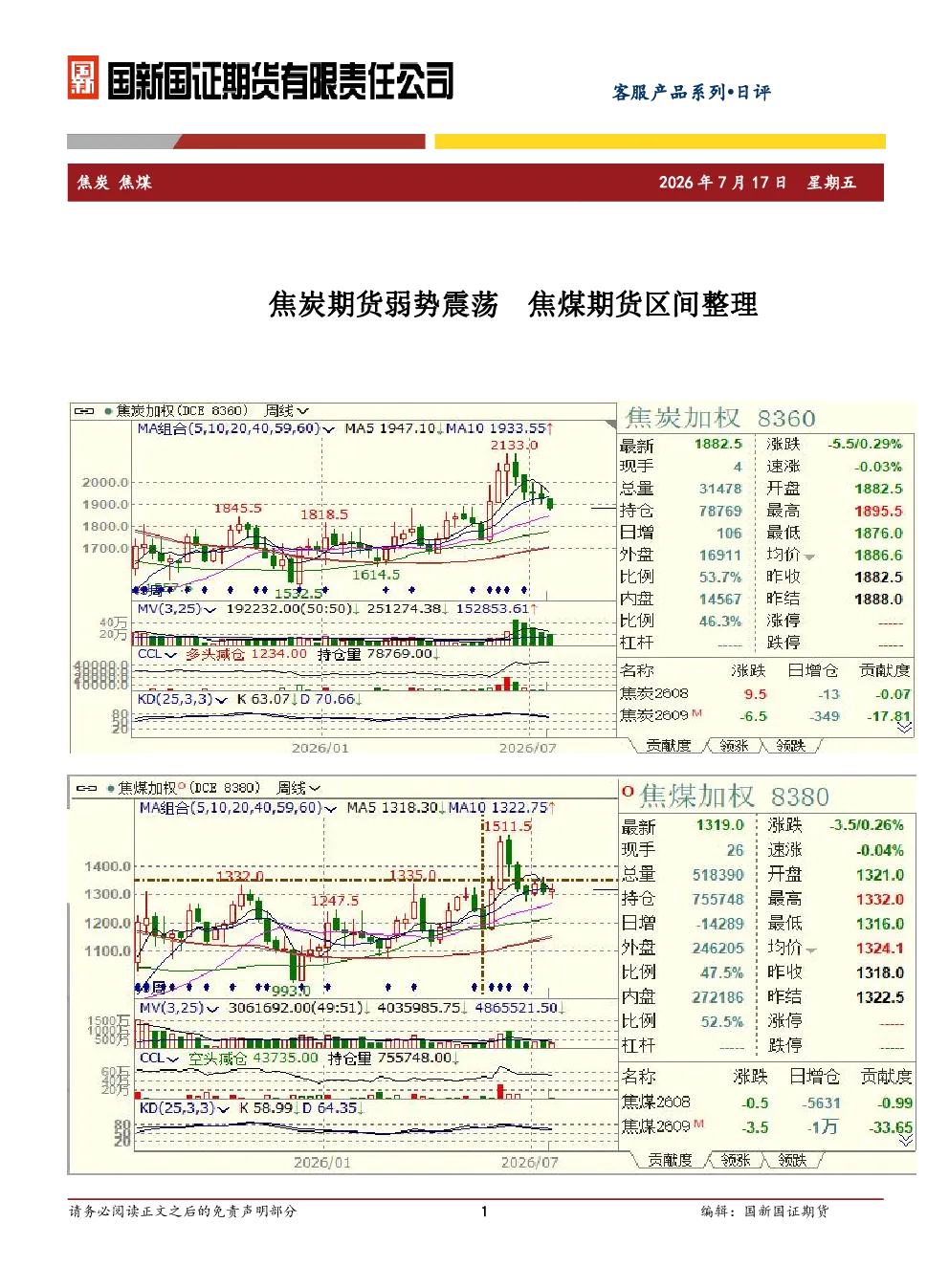Click 最低 value 1316.0 in 焦煤 panel
Viewport: 949px width, 1288px height.
click(880, 924)
